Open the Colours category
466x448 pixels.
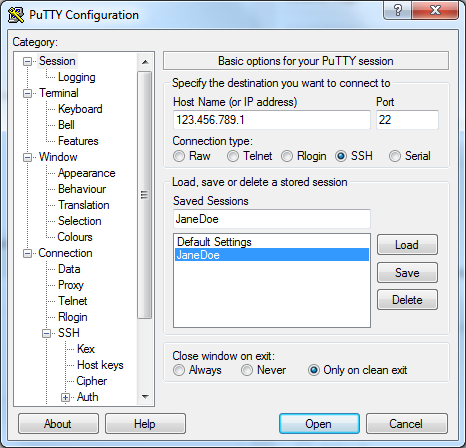75,237
